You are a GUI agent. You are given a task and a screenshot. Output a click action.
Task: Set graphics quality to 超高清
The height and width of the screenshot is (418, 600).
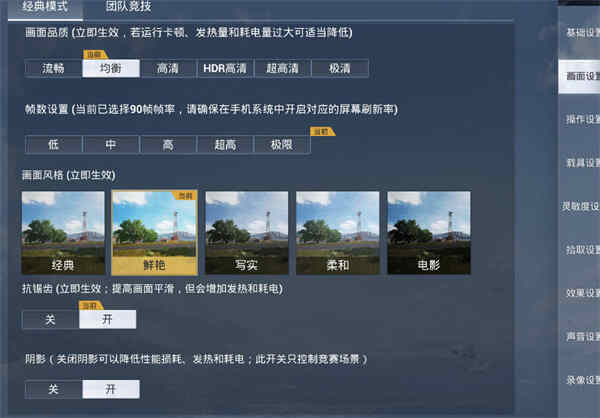point(282,69)
